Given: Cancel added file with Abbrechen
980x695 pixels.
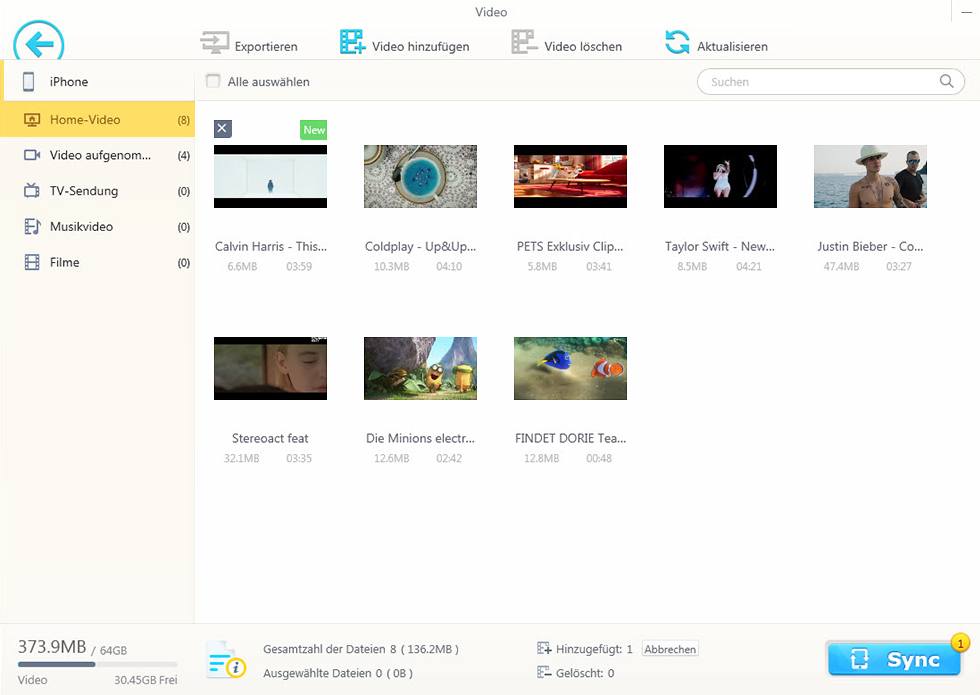Looking at the screenshot, I should pyautogui.click(x=670, y=649).
